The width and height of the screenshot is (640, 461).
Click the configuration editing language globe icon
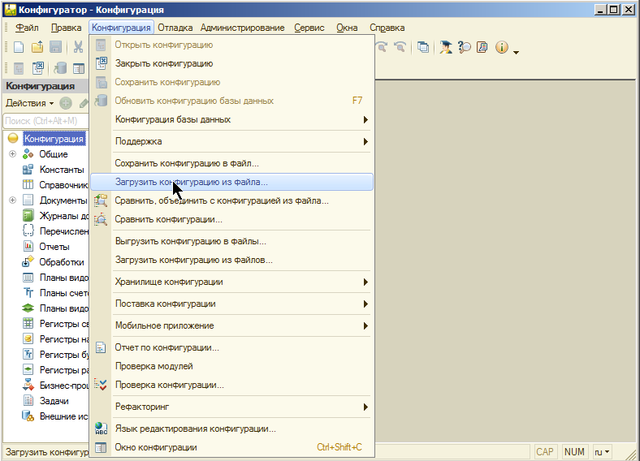(100, 428)
